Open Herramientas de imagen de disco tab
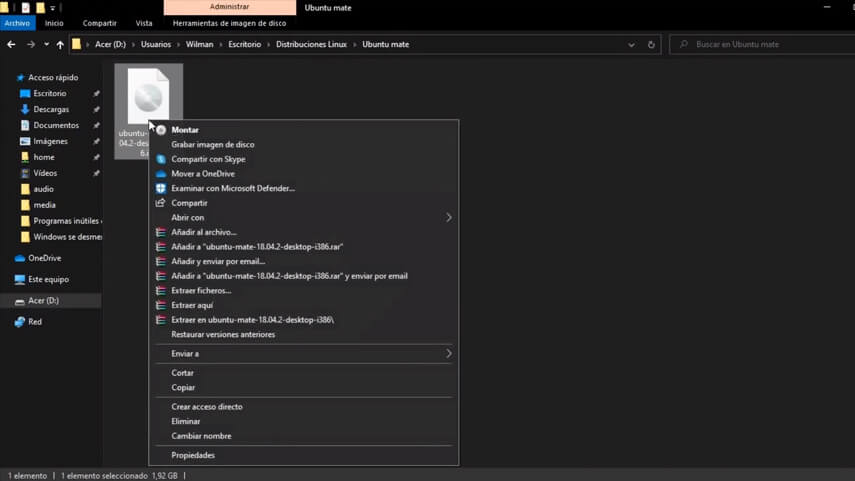Image resolution: width=855 pixels, height=481 pixels. [229, 23]
